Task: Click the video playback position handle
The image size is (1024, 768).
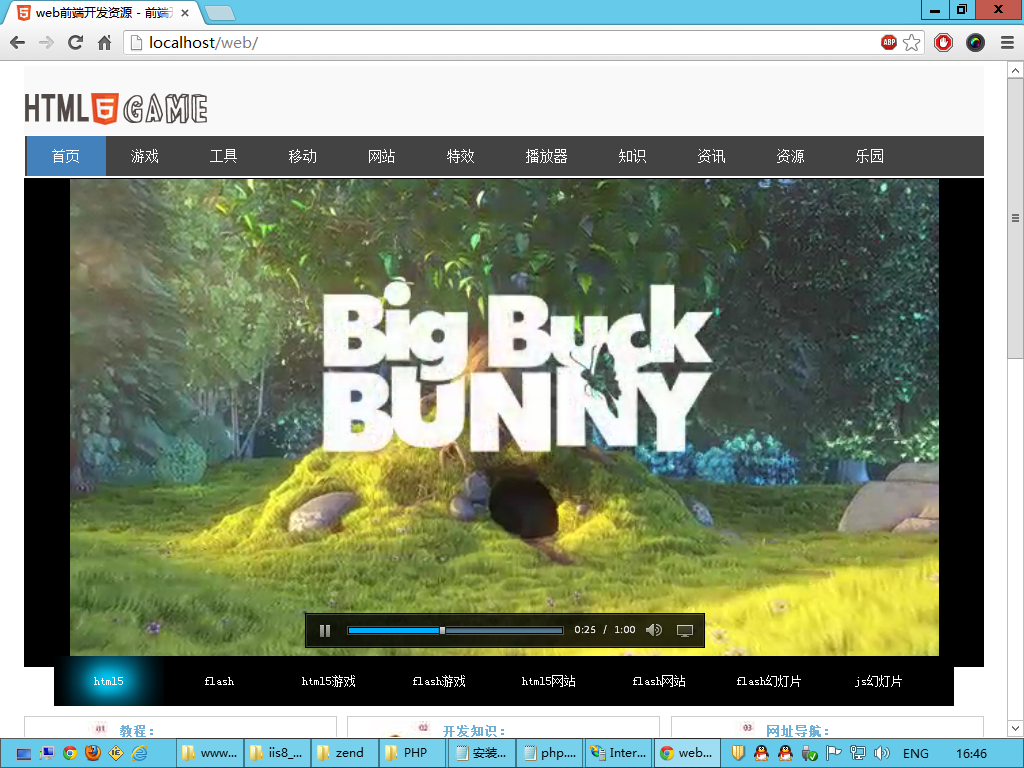Action: [x=442, y=630]
